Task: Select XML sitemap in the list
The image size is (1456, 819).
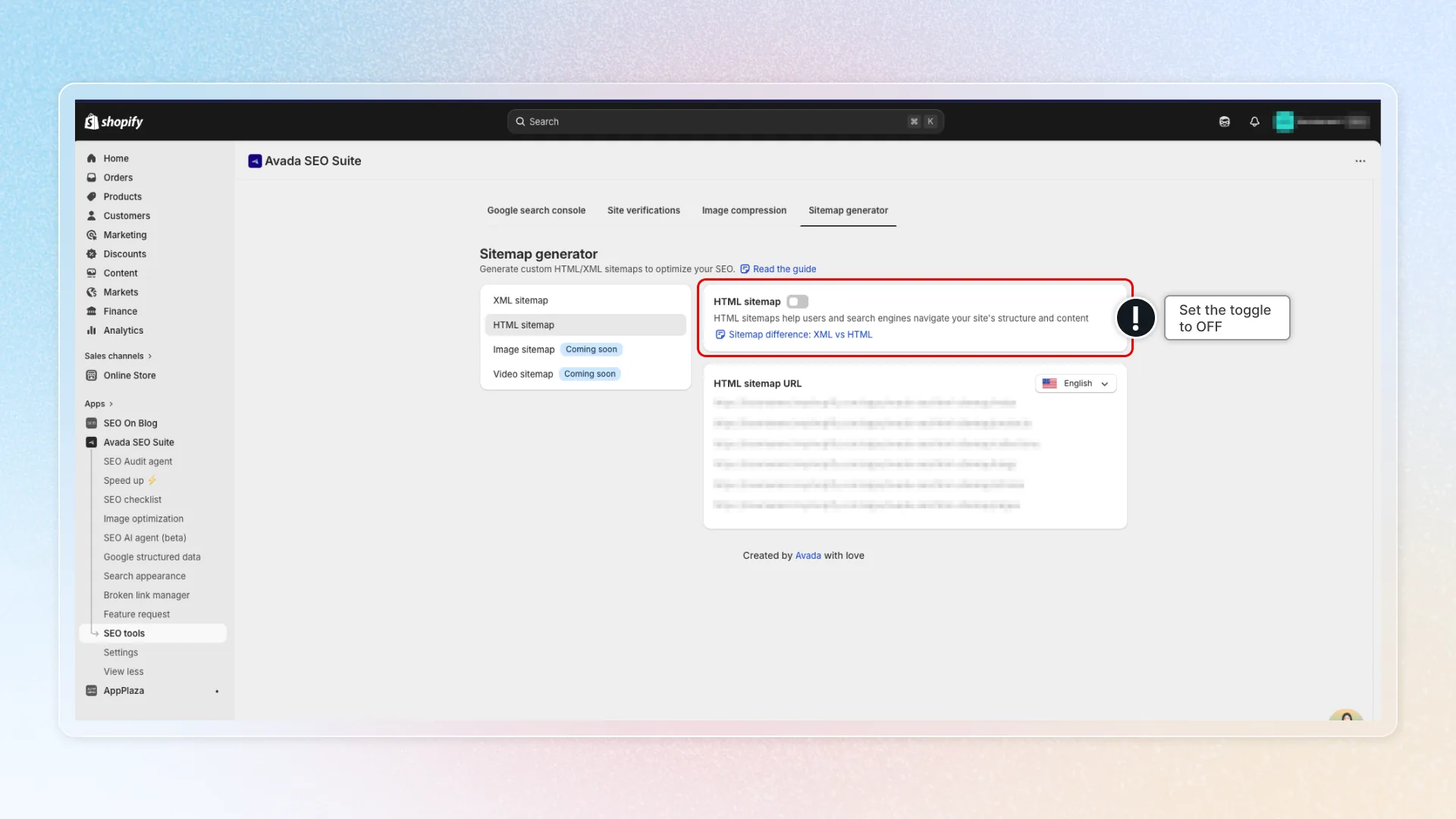Action: [585, 301]
